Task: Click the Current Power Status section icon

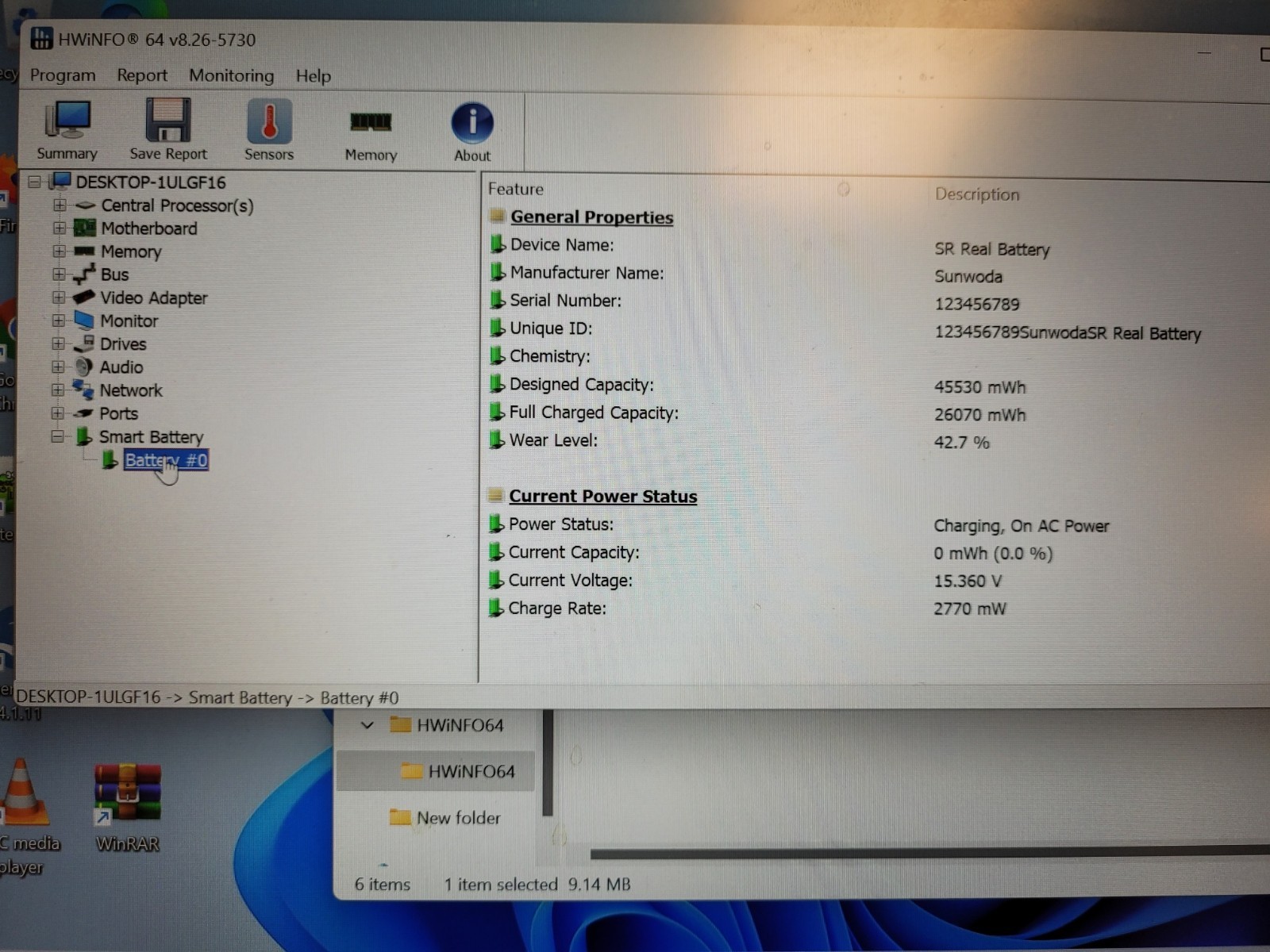Action: coord(496,495)
